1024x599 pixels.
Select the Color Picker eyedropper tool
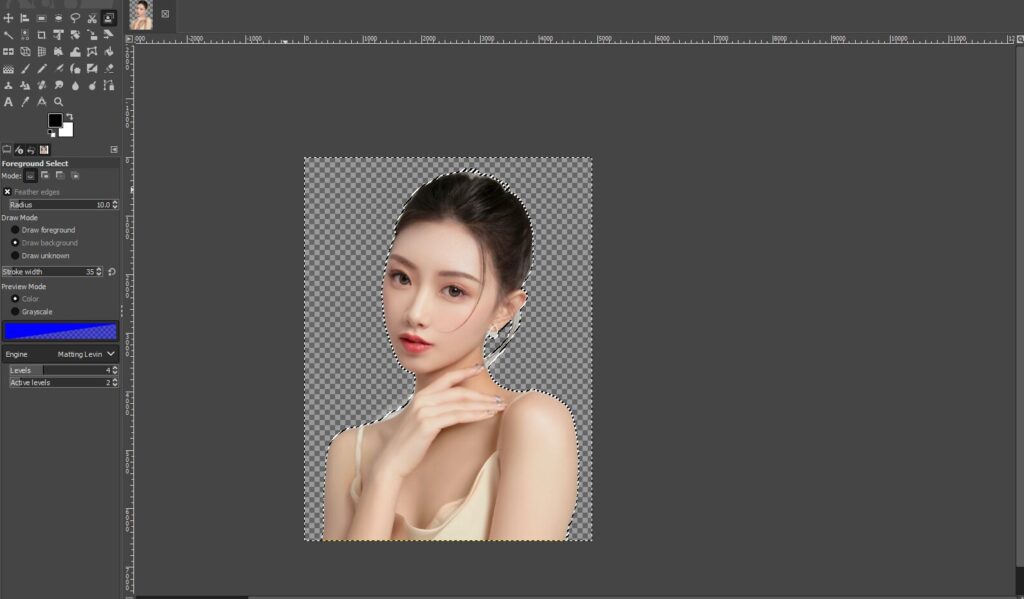coord(25,102)
